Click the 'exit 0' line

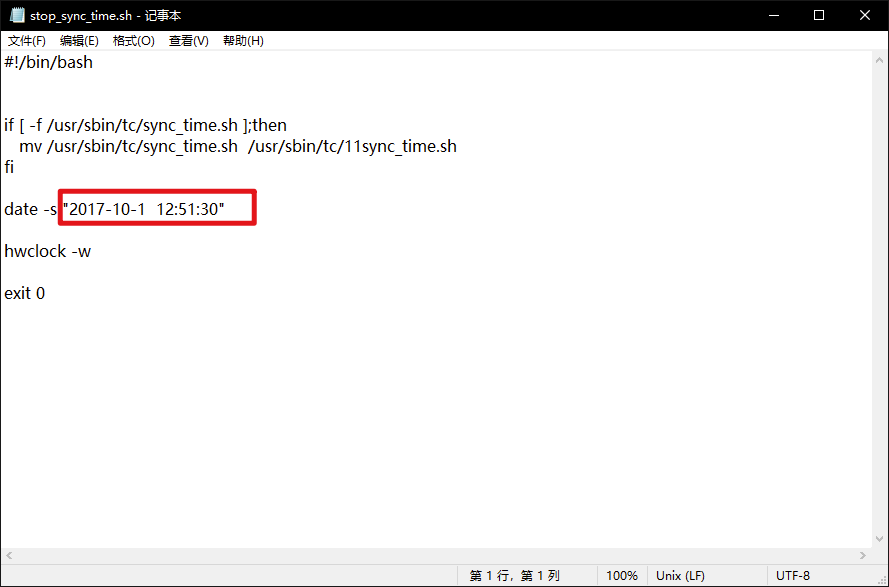tap(24, 293)
